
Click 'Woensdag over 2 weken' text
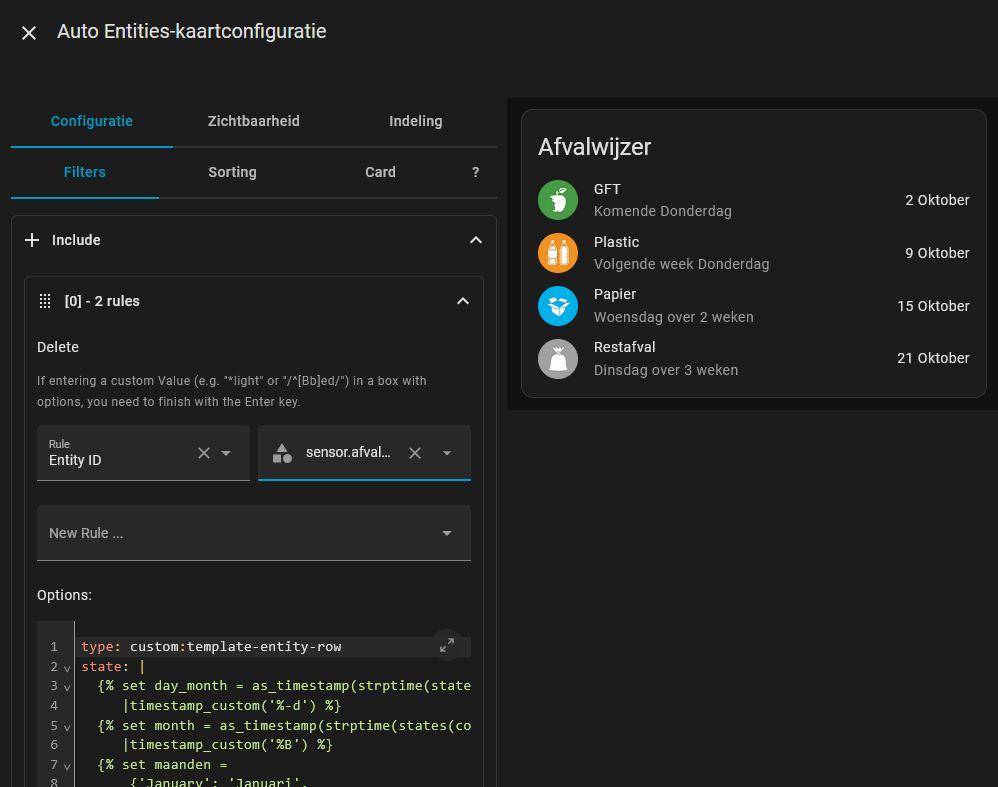tap(673, 317)
